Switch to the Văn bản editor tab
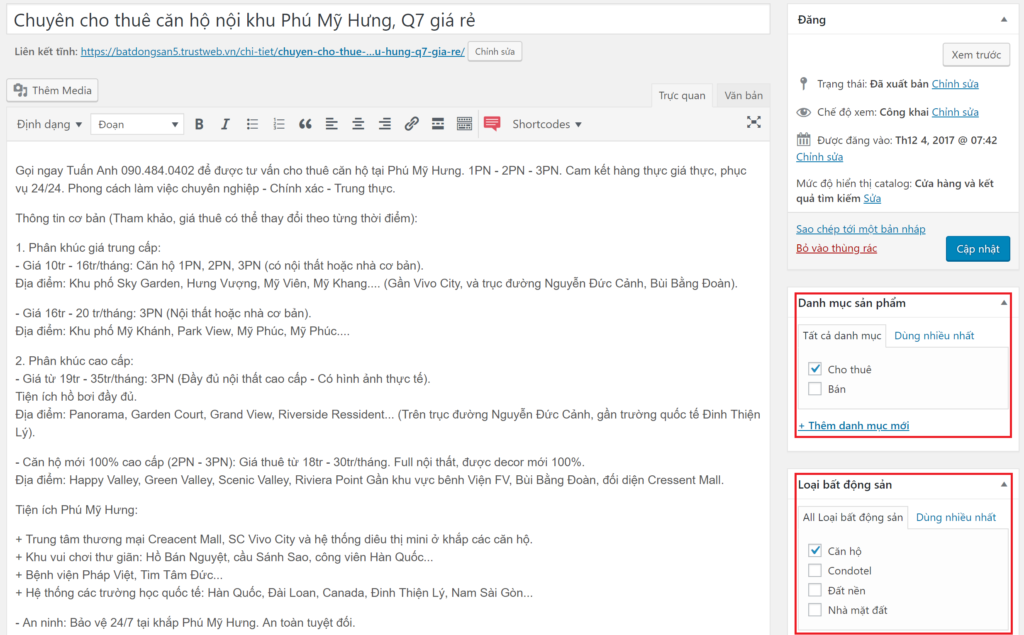The width and height of the screenshot is (1024, 635). point(743,96)
